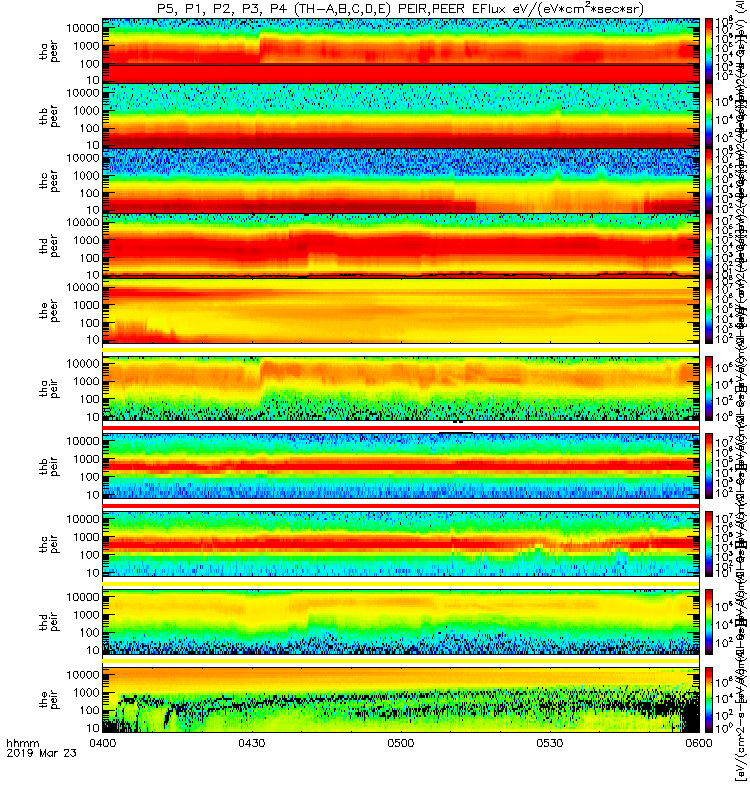The width and height of the screenshot is (750, 800).
Task: Click the color bar of tha peir panel
Action: [709, 388]
